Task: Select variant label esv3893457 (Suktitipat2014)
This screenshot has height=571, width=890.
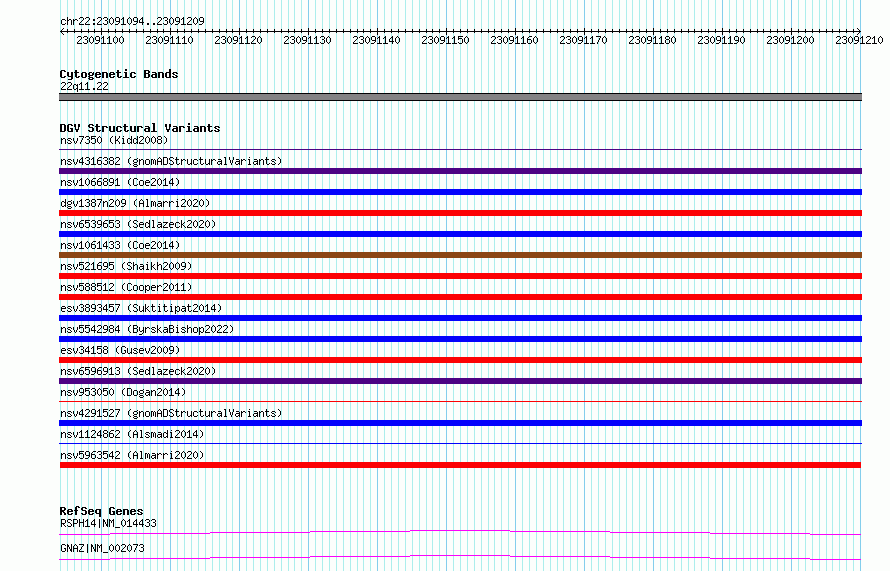Action: pos(141,308)
